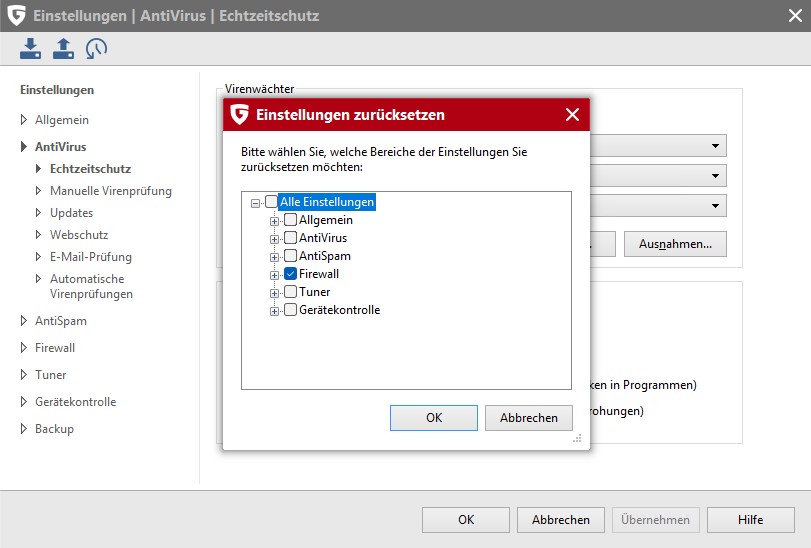Select Firewall in the settings sidebar

[x=55, y=348]
